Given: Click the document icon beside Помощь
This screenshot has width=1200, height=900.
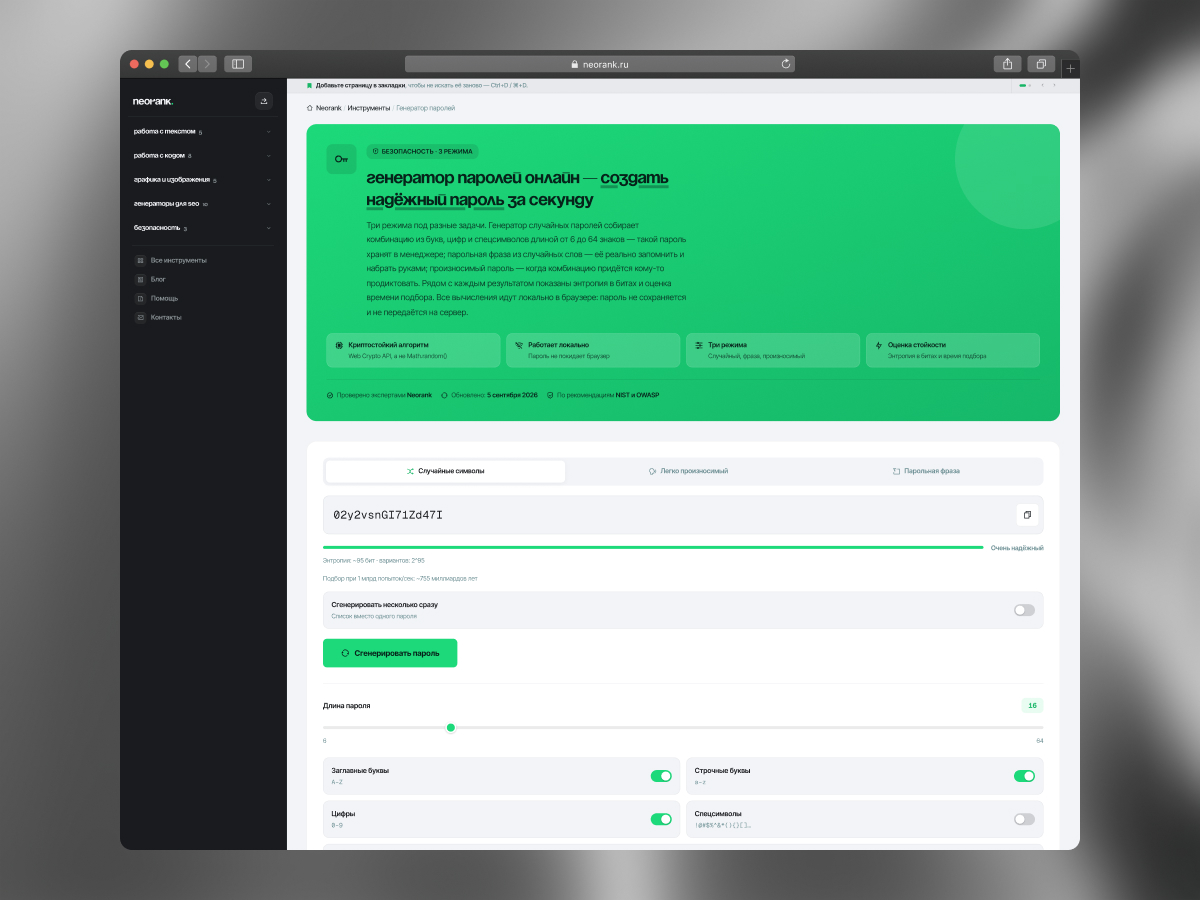Looking at the screenshot, I should tap(140, 298).
